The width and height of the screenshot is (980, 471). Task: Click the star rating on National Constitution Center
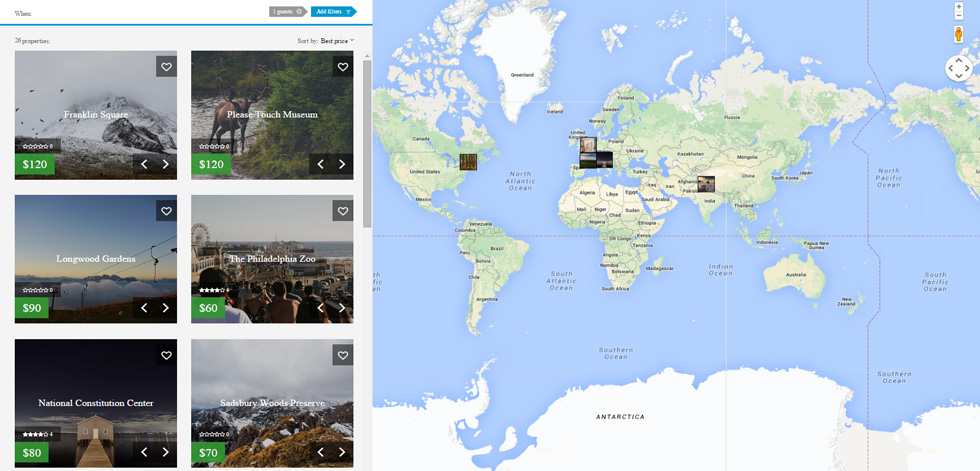pyautogui.click(x=38, y=434)
